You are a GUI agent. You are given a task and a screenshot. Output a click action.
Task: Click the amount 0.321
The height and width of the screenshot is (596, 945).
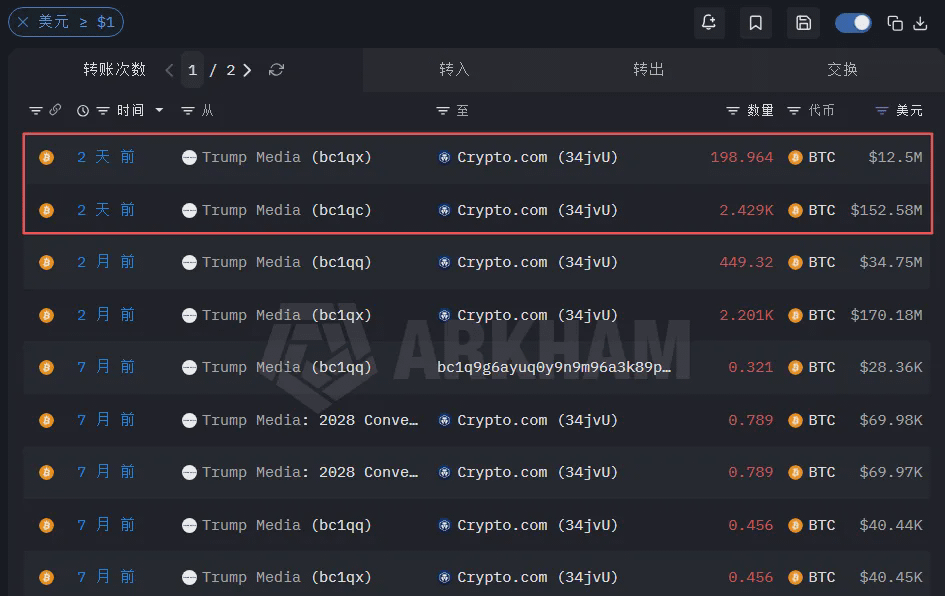(751, 368)
